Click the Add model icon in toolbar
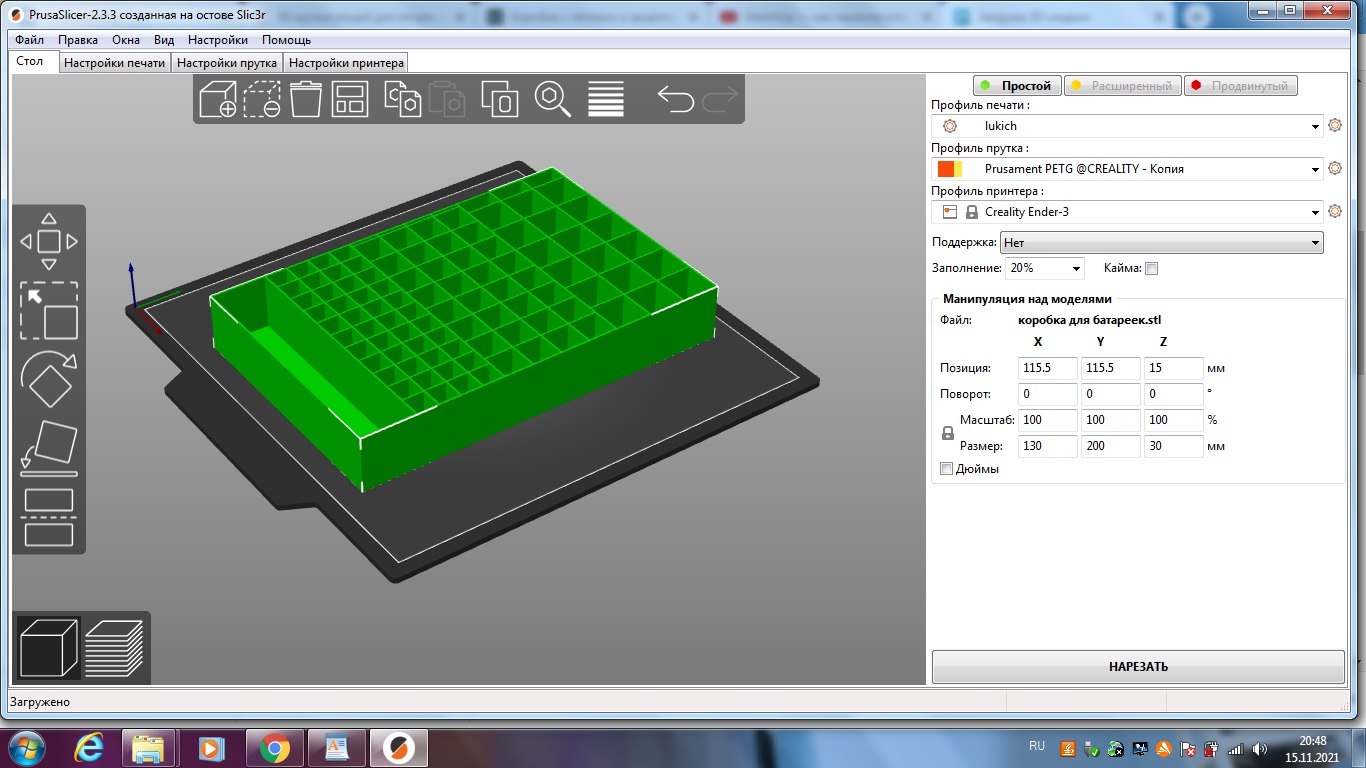The image size is (1366, 768). (x=218, y=100)
